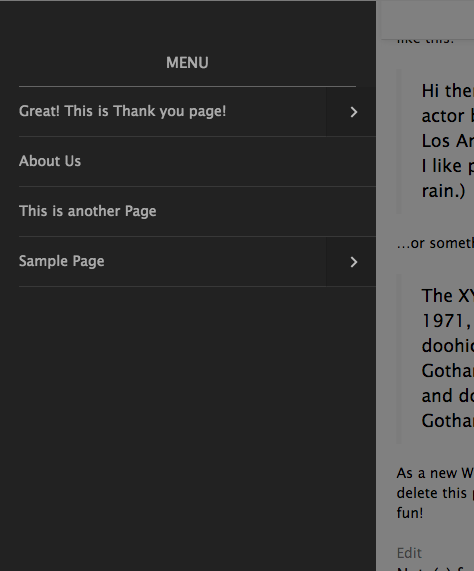Click the doohic line in second quote
The image size is (474, 571).
point(447,346)
